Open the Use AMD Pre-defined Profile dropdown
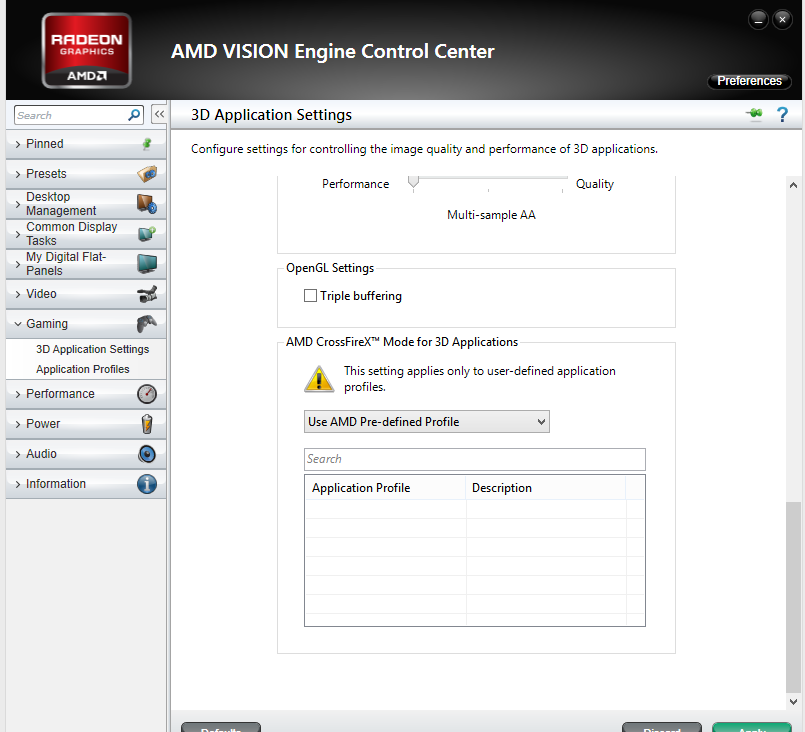The height and width of the screenshot is (732, 805). tap(427, 421)
